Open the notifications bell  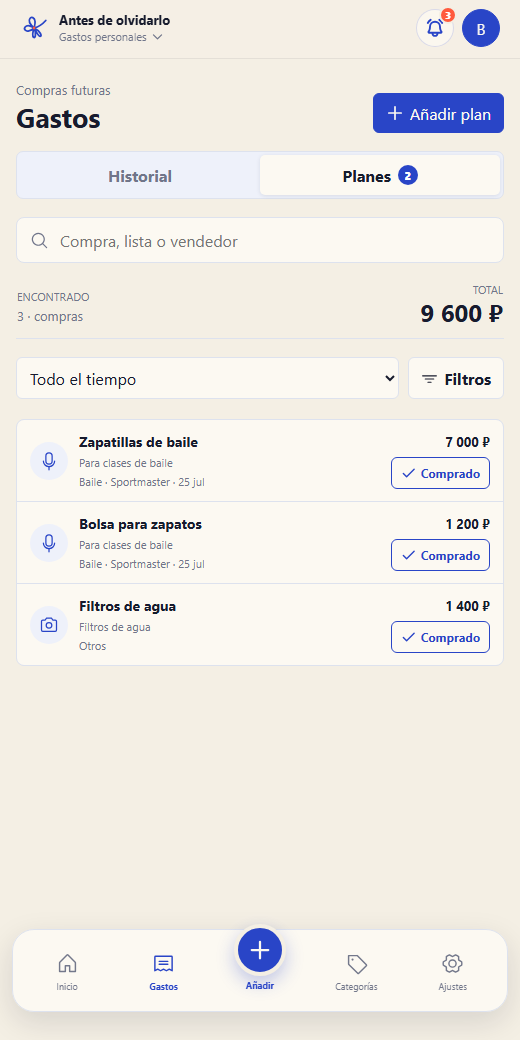coord(435,29)
